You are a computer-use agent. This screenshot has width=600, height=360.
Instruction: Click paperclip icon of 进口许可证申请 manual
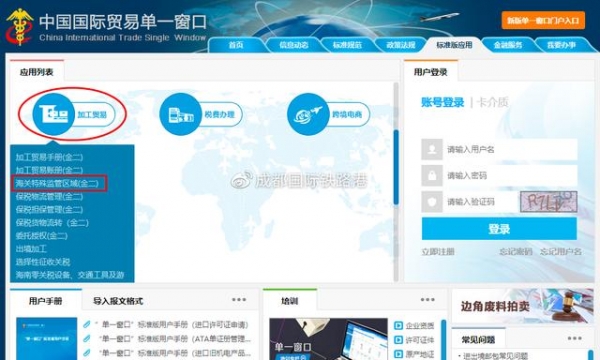[87, 324]
